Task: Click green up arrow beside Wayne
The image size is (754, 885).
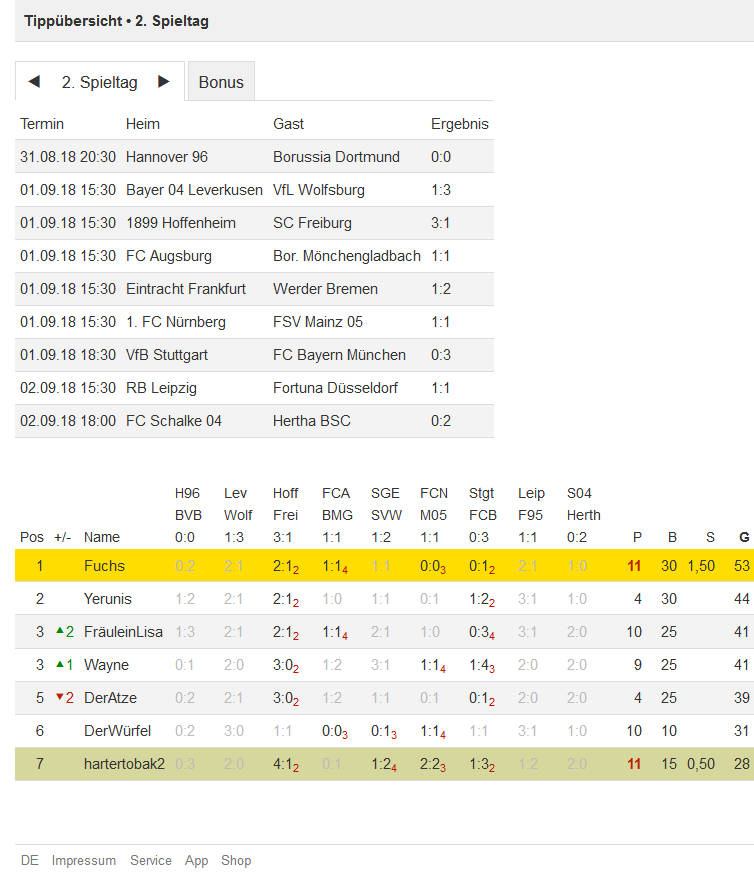Action: [x=60, y=664]
